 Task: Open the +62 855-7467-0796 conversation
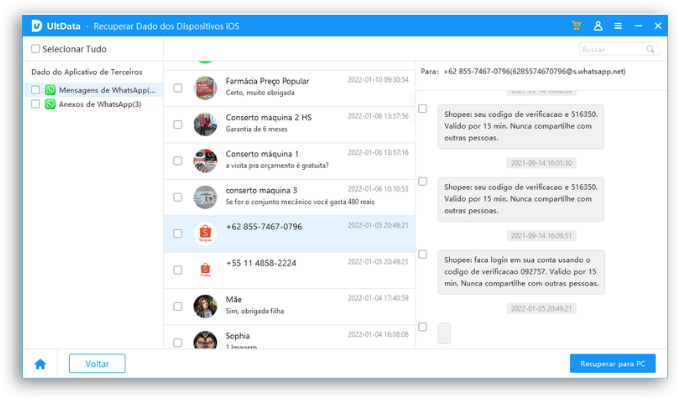pos(289,234)
